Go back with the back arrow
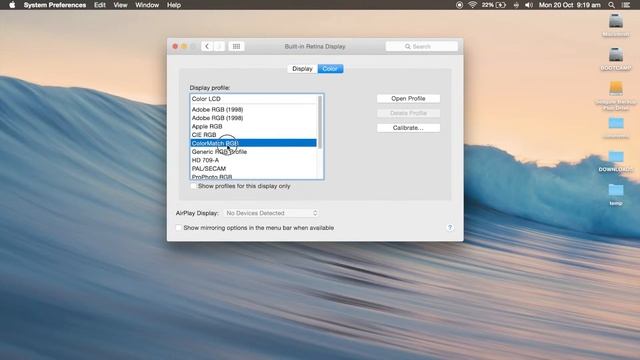This screenshot has width=640, height=360. (x=207, y=46)
